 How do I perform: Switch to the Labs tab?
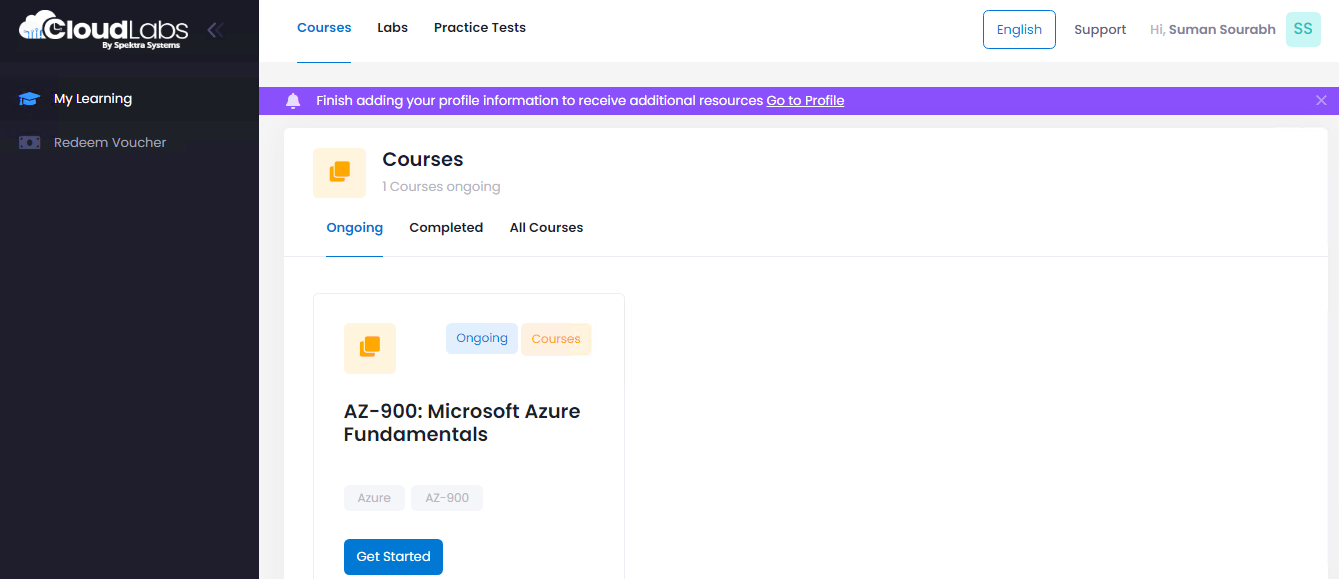(x=392, y=28)
